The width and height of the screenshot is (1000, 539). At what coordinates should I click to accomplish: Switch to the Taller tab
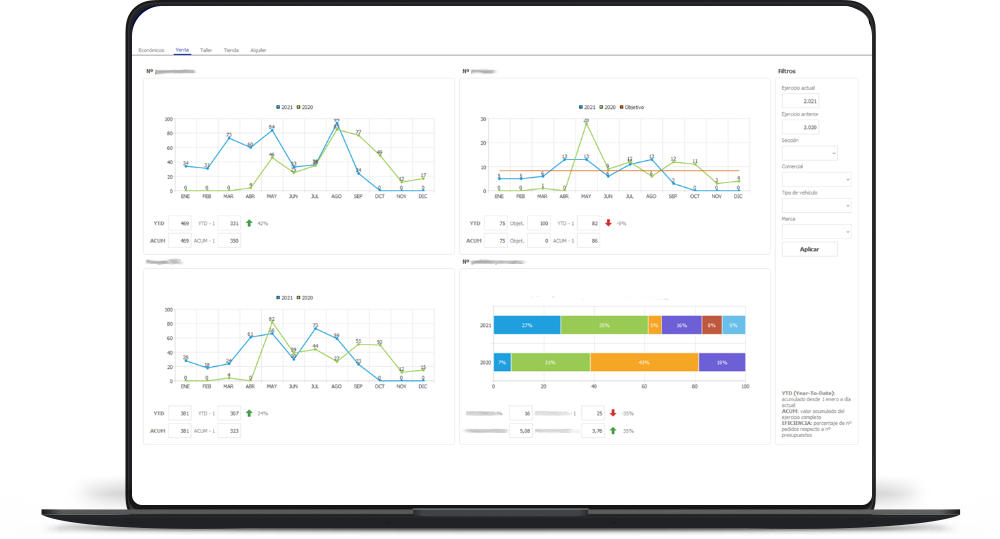pos(206,50)
